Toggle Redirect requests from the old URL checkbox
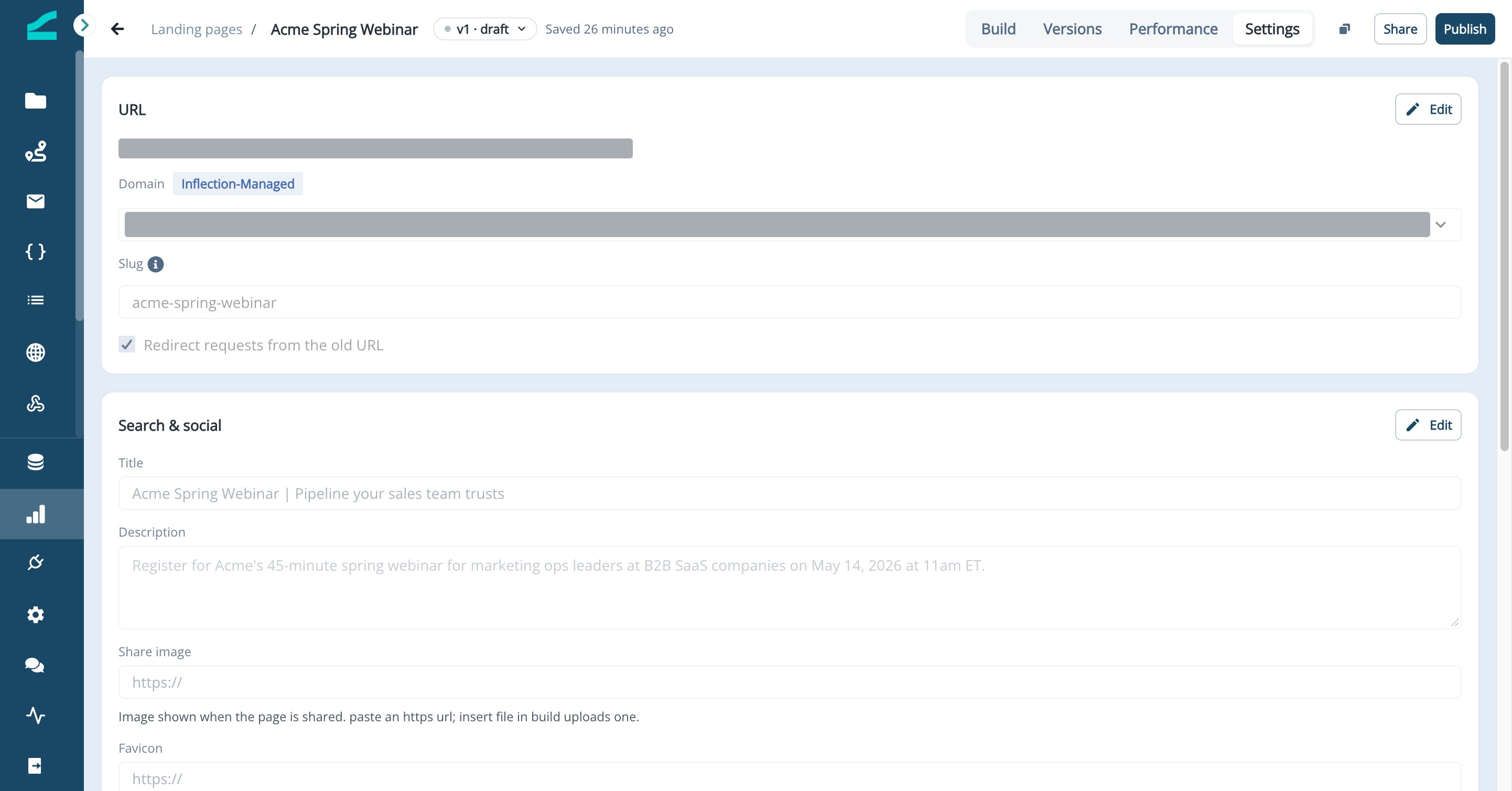This screenshot has height=791, width=1512. point(127,344)
